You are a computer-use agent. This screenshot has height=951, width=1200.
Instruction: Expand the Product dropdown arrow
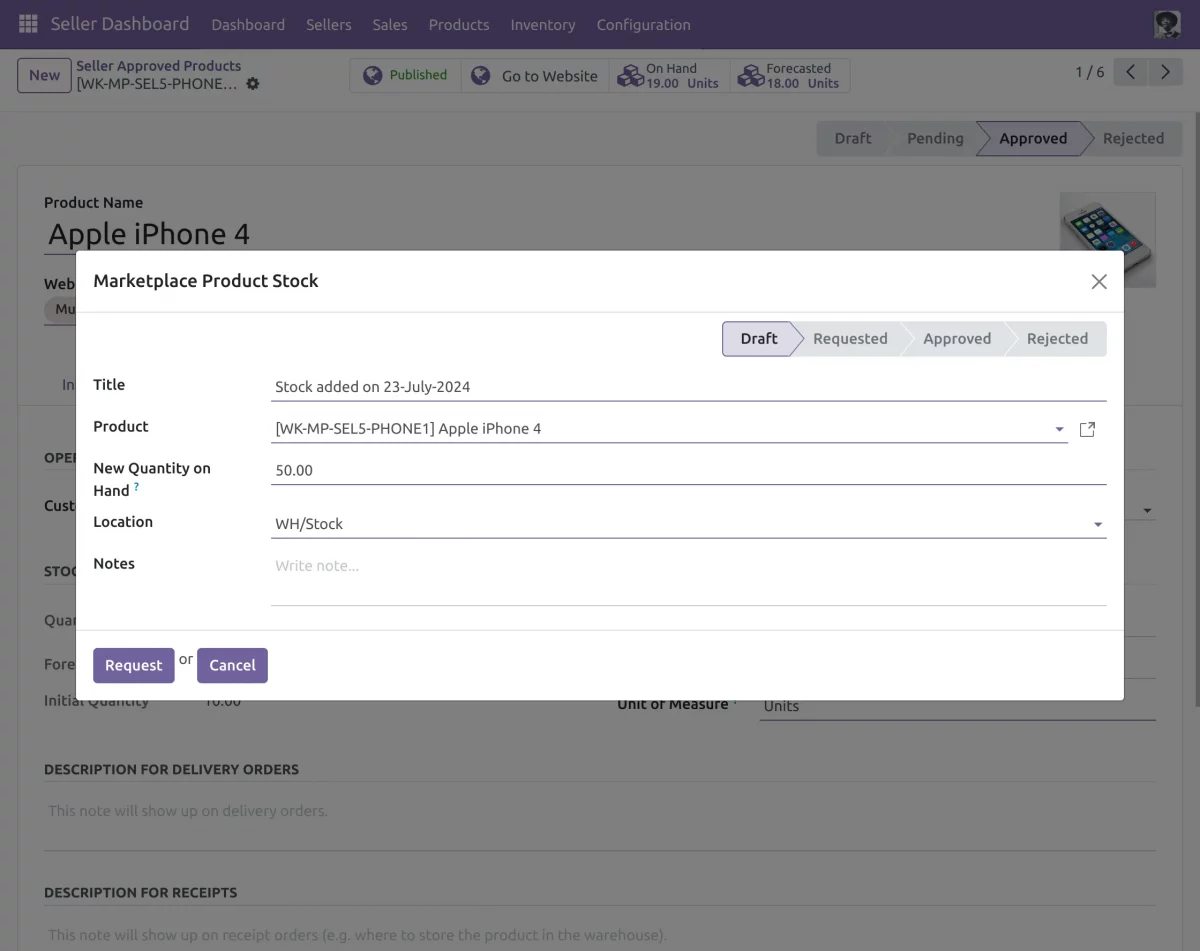(x=1059, y=430)
